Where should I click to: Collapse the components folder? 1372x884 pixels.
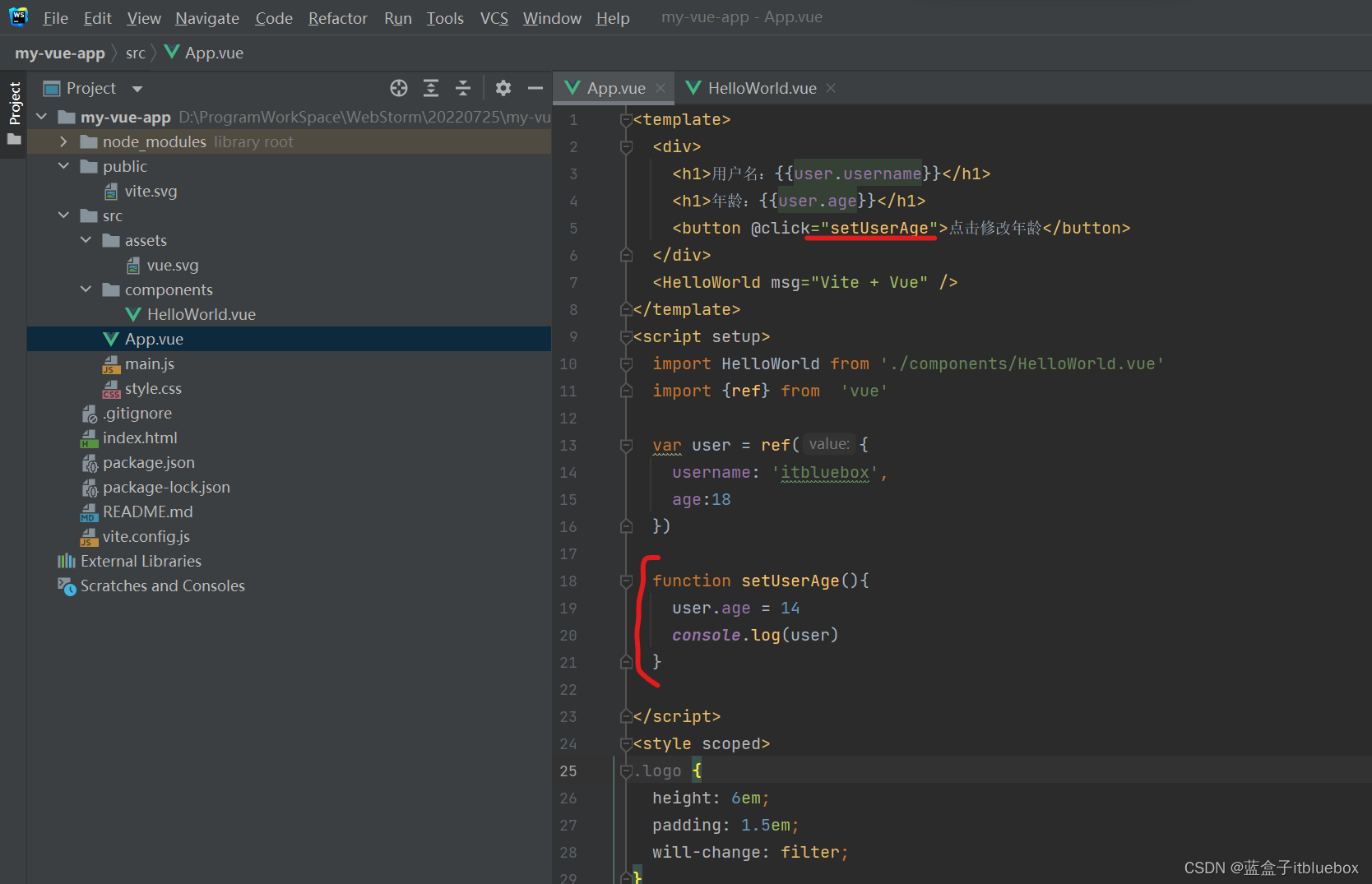pos(86,289)
